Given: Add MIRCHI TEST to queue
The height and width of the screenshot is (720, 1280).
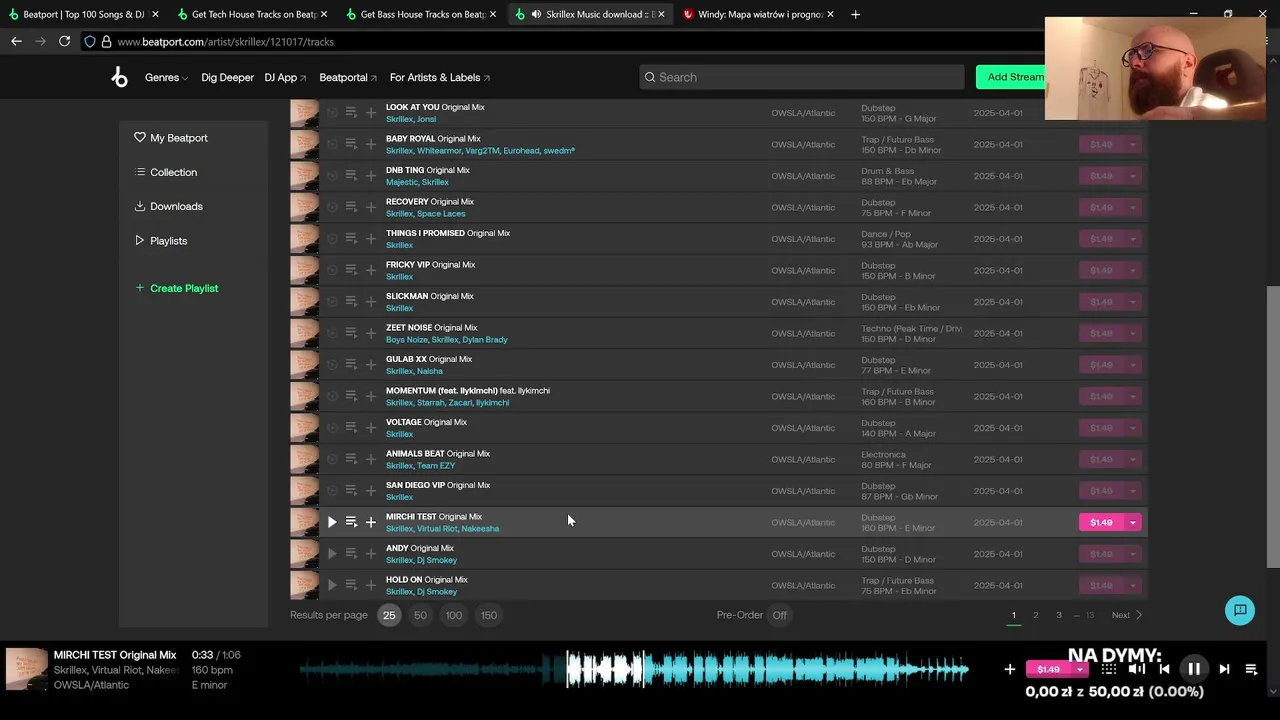Looking at the screenshot, I should click(351, 522).
